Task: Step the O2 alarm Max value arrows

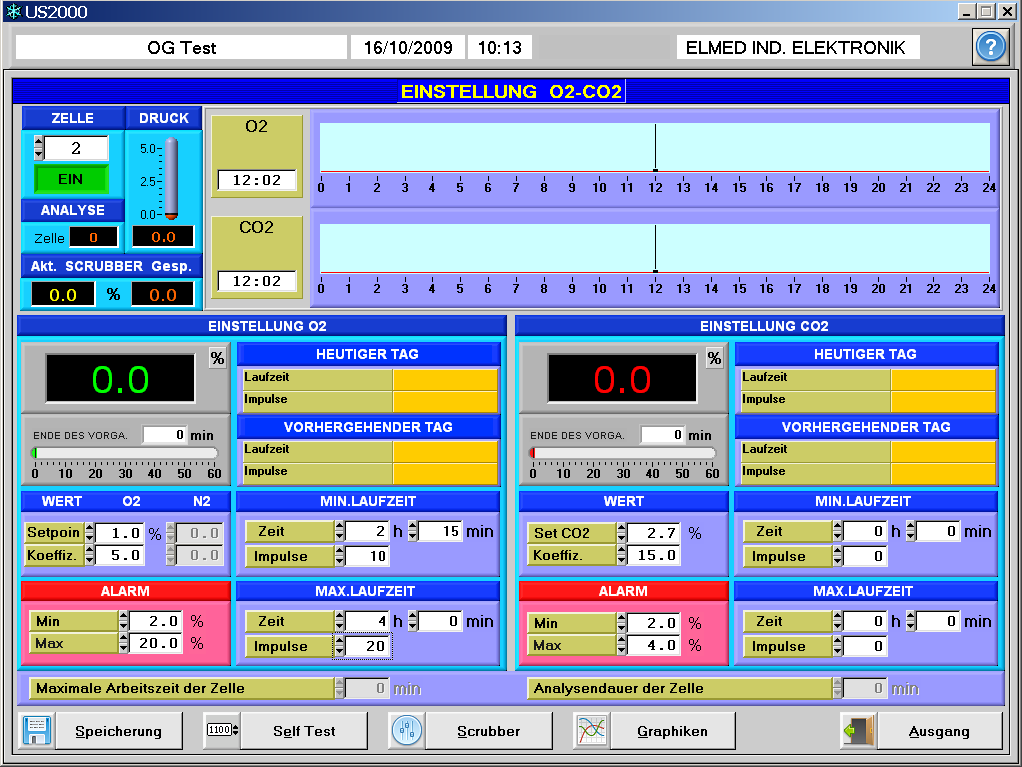Action: point(124,643)
